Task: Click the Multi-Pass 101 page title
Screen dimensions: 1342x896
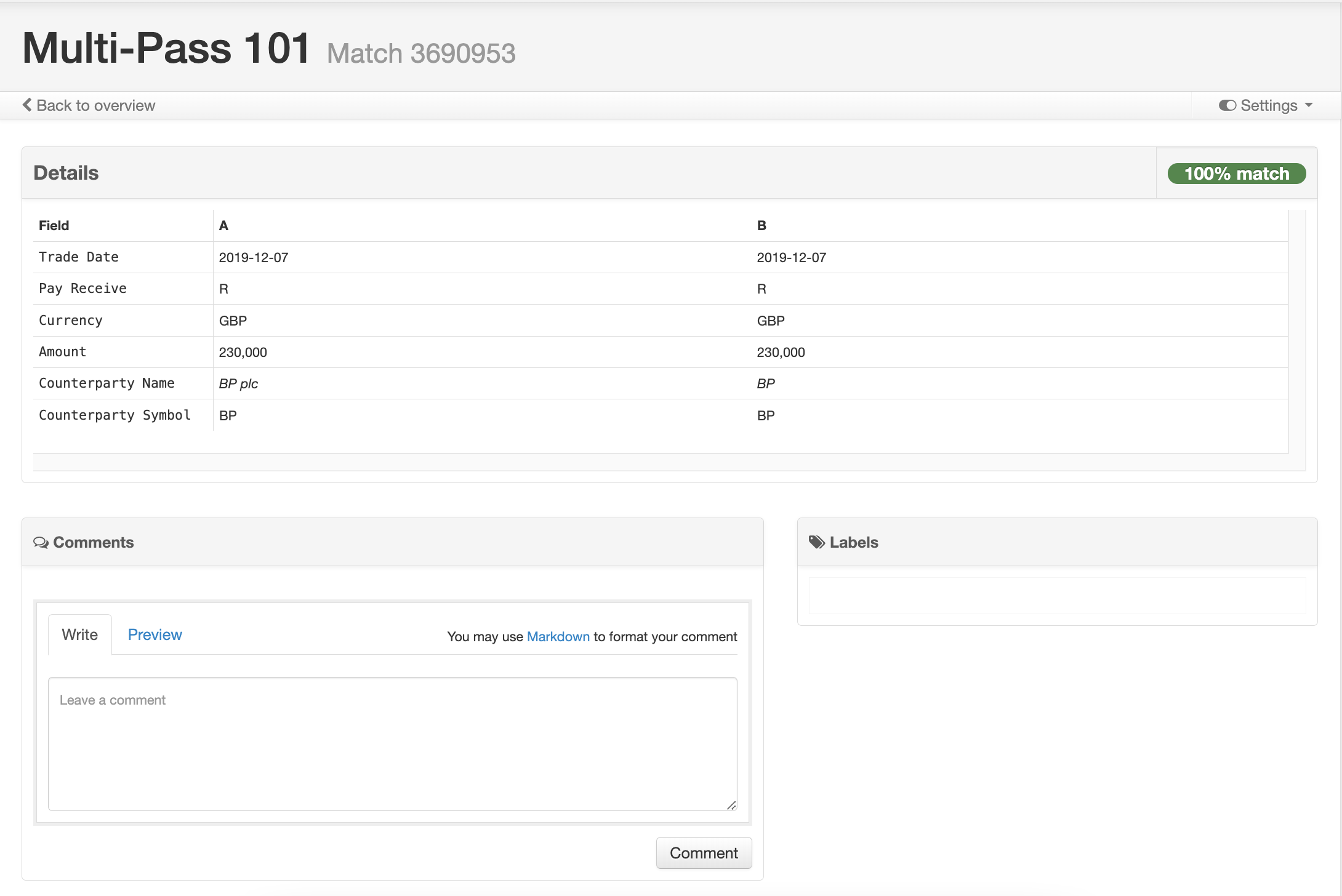Action: point(166,48)
